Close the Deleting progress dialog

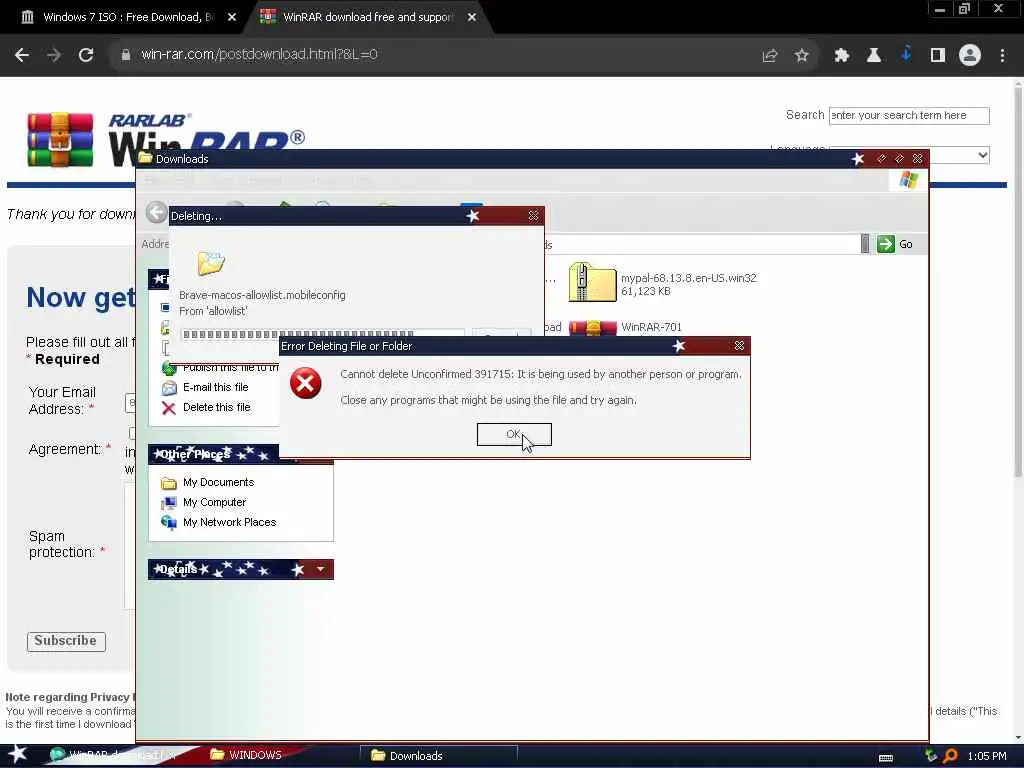tap(534, 216)
